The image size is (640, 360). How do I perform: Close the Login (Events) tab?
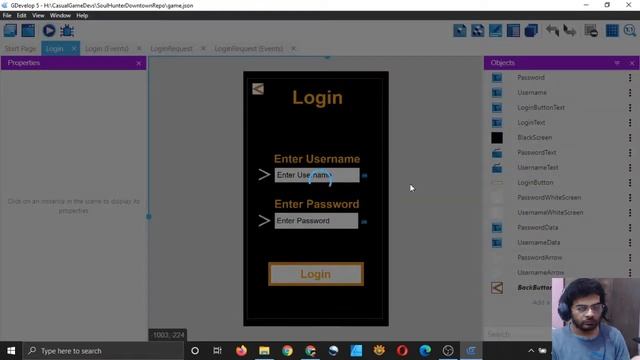[x=139, y=49]
